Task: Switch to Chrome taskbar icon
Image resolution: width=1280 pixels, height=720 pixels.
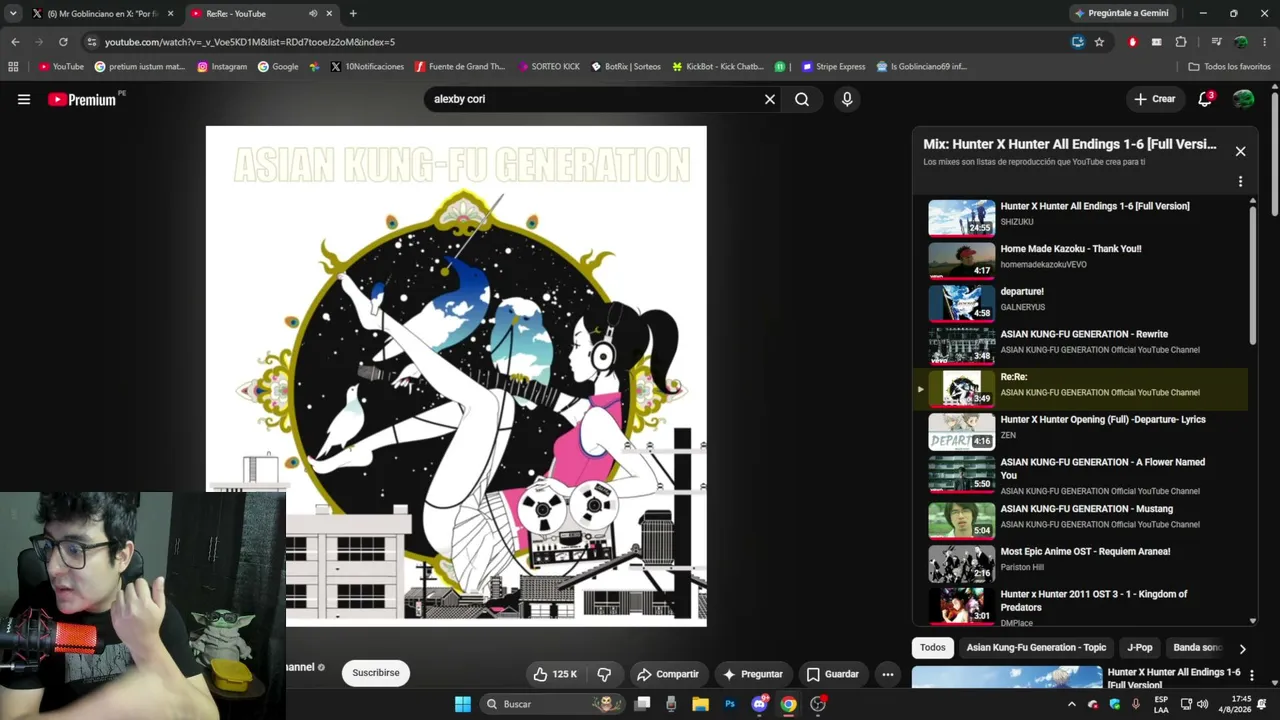Action: 789,704
